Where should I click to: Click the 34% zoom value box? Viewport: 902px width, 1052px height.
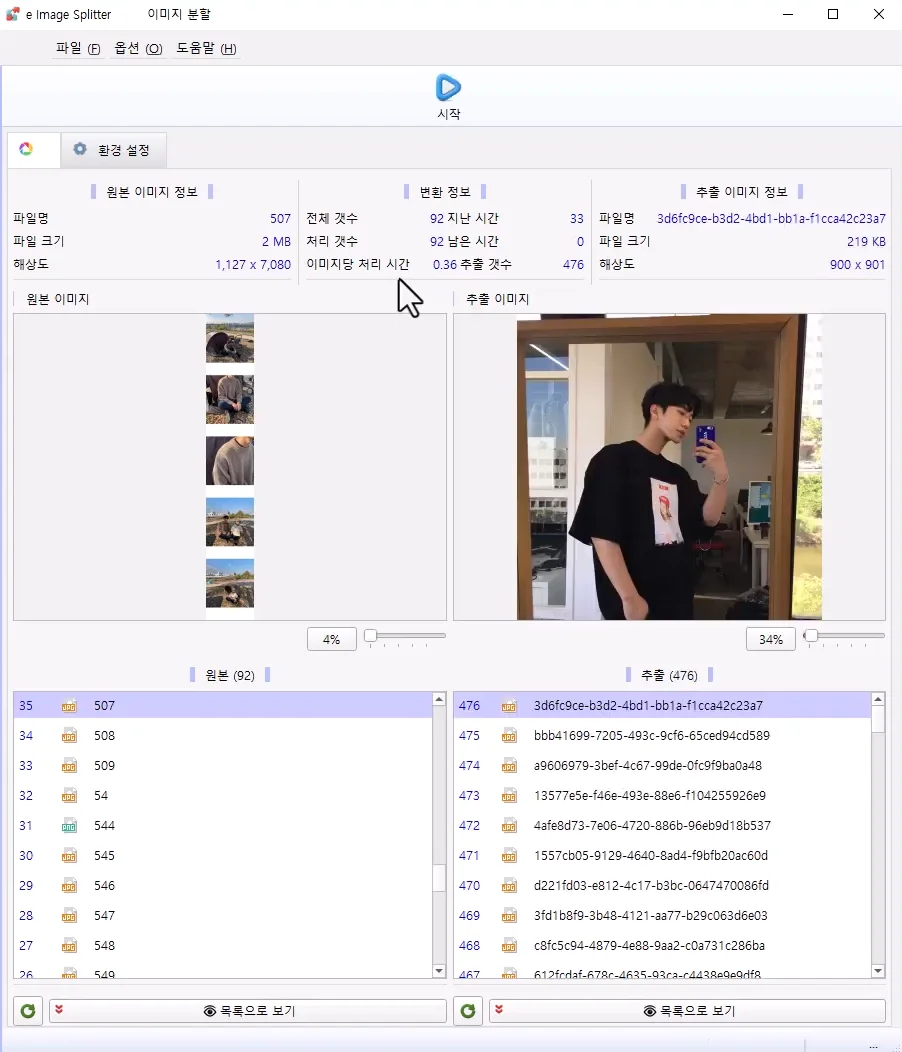coord(770,639)
